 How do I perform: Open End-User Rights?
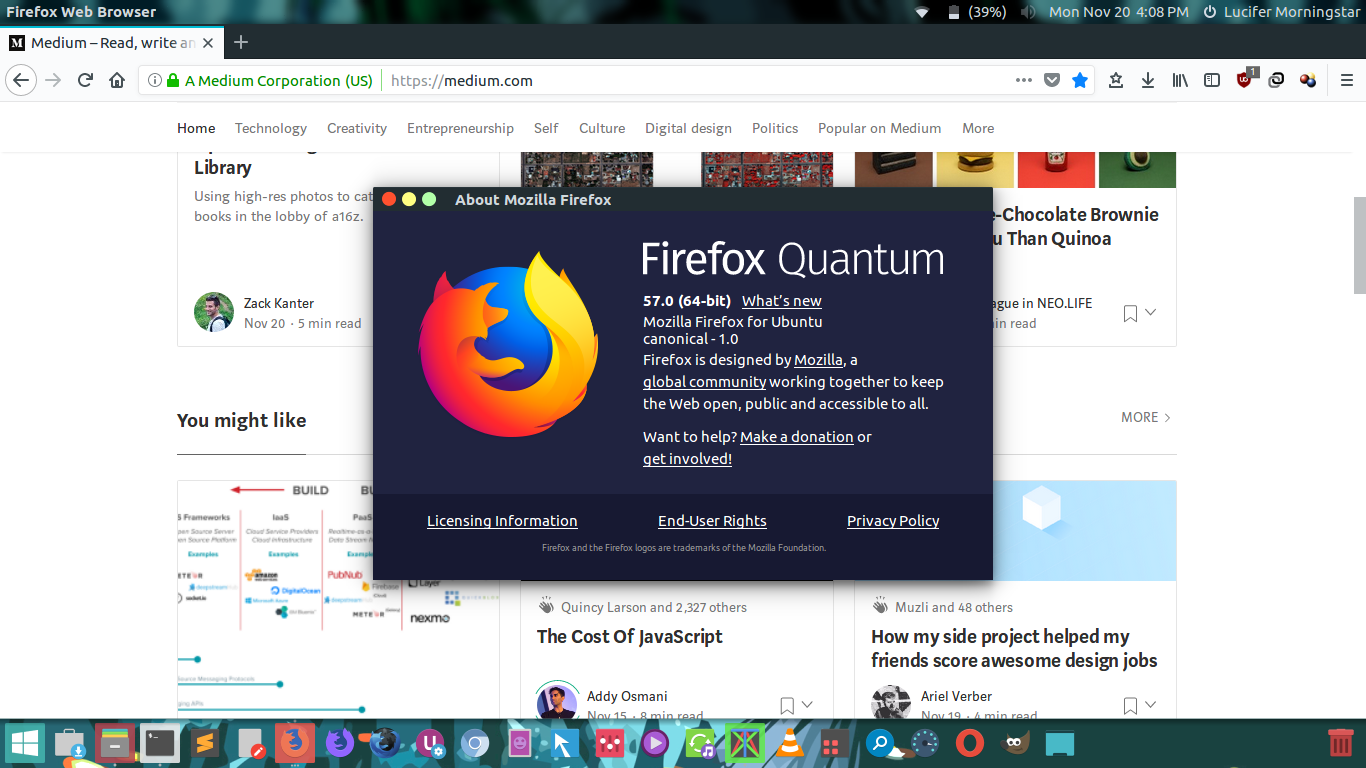712,521
